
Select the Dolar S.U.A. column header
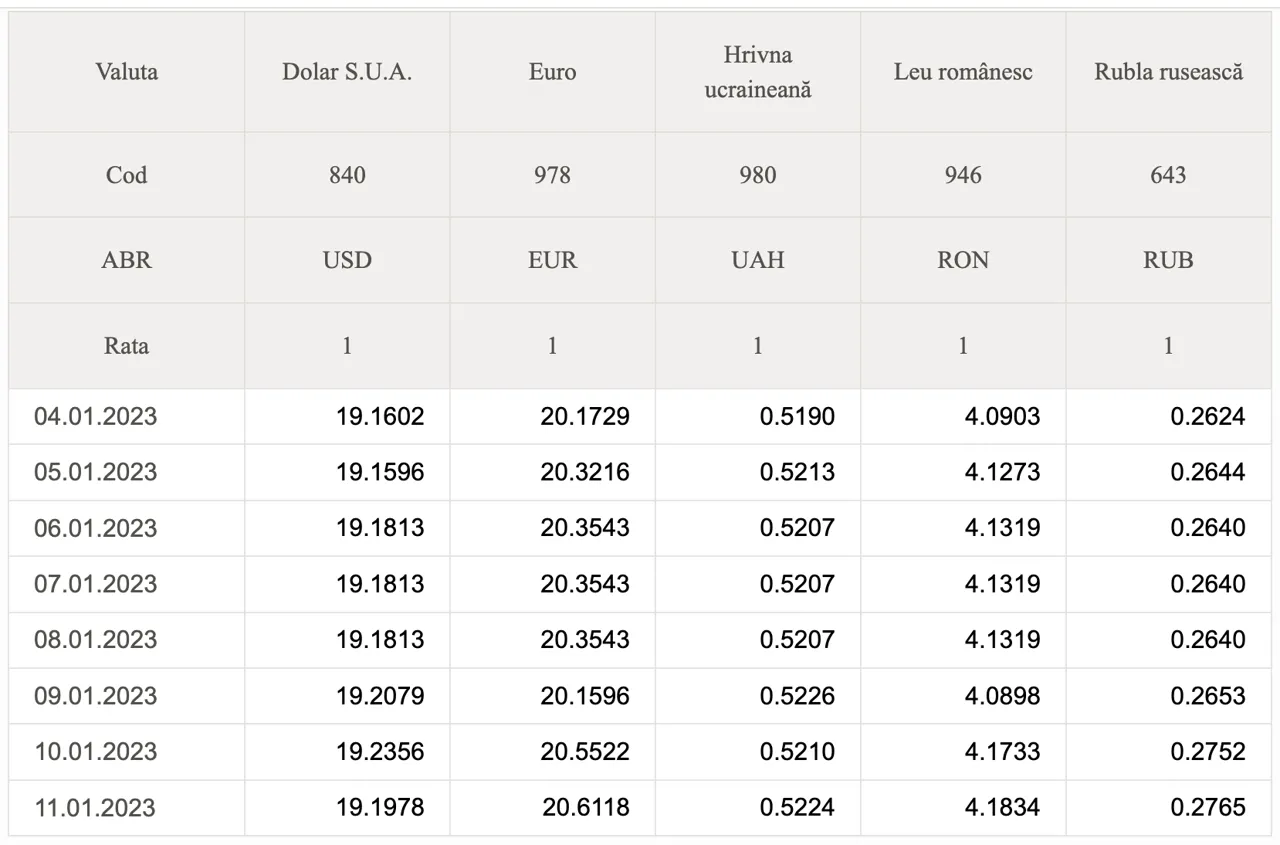pyautogui.click(x=347, y=72)
